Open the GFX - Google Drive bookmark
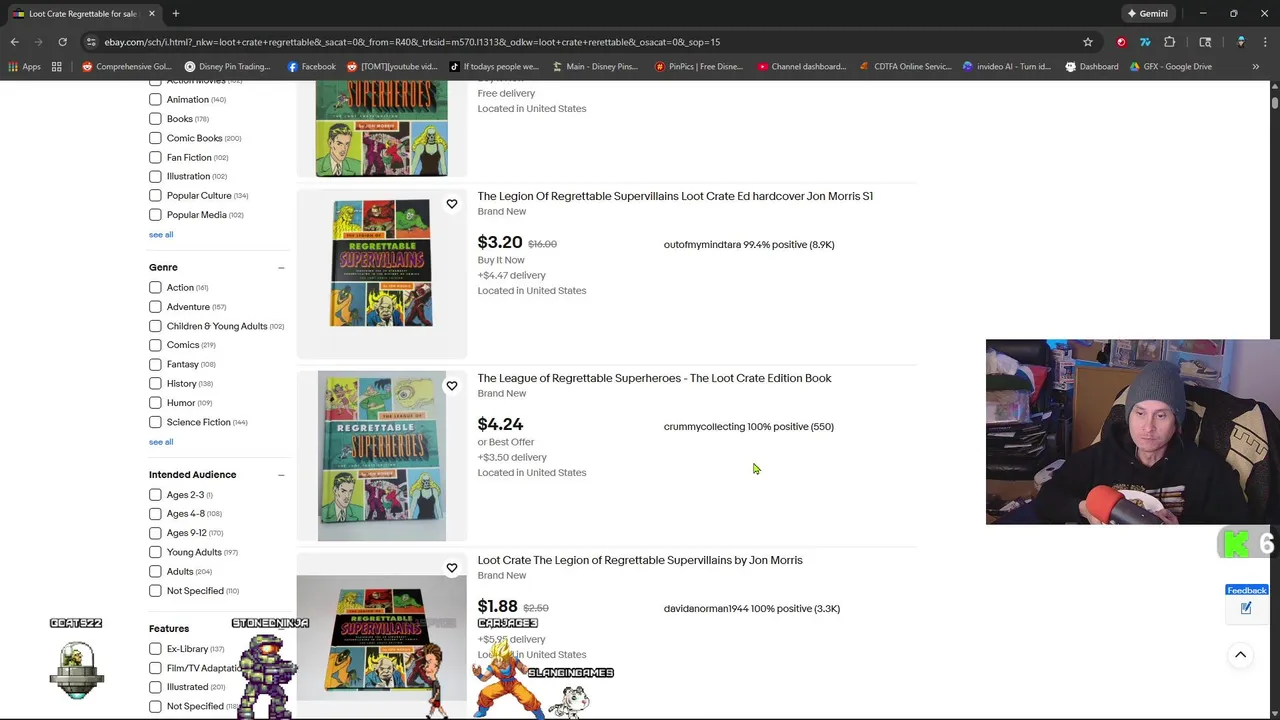 tap(1170, 66)
